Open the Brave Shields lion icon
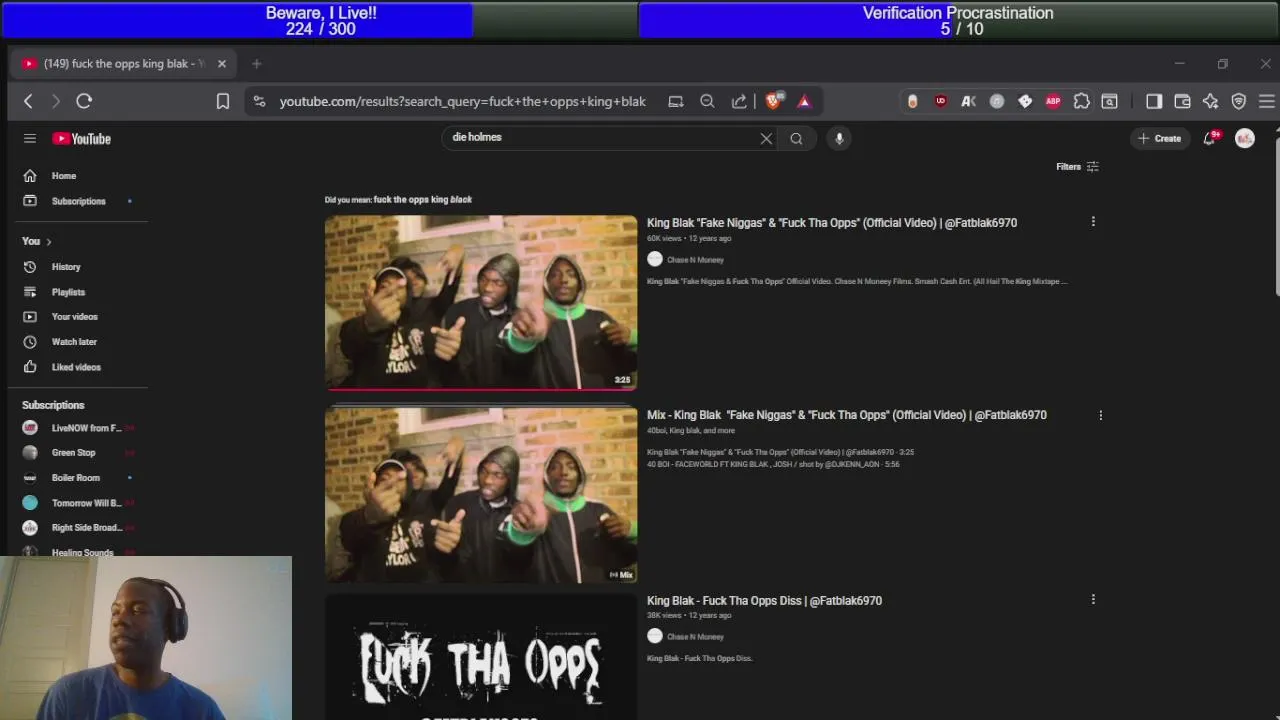Screen dimensions: 1280x720 pyautogui.click(x=773, y=101)
